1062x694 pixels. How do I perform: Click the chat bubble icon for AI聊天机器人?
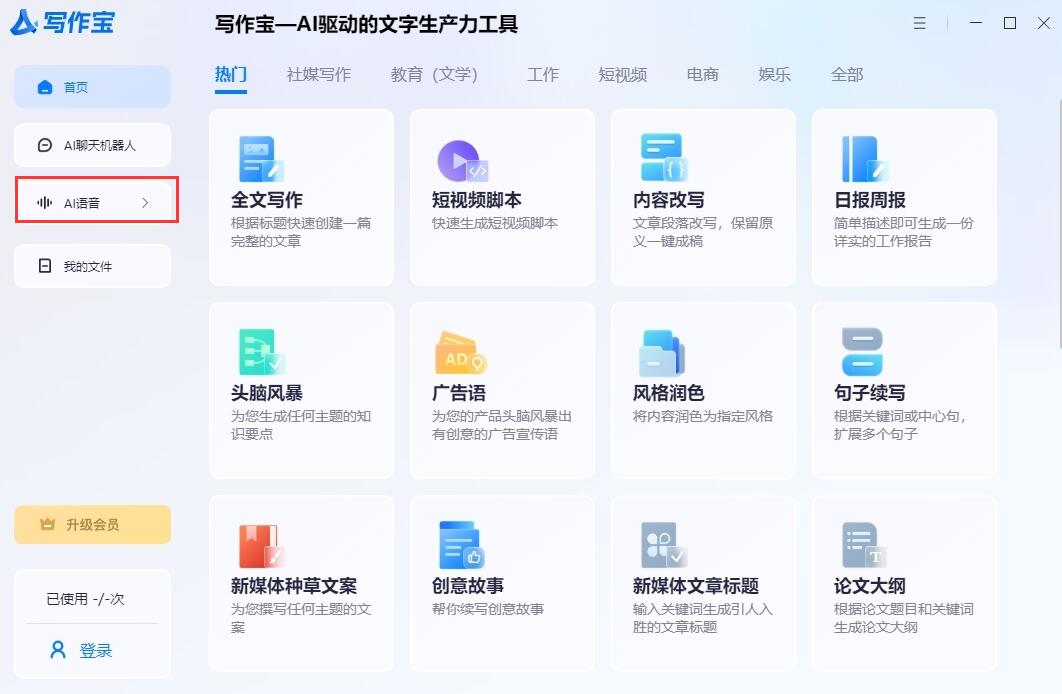(45, 145)
